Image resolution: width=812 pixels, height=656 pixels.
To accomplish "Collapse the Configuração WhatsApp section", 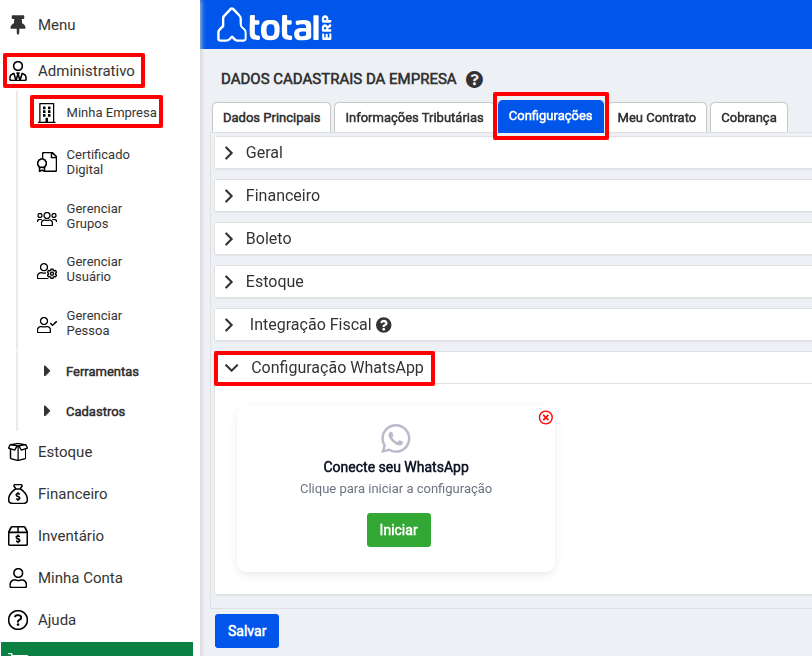I will tap(326, 368).
